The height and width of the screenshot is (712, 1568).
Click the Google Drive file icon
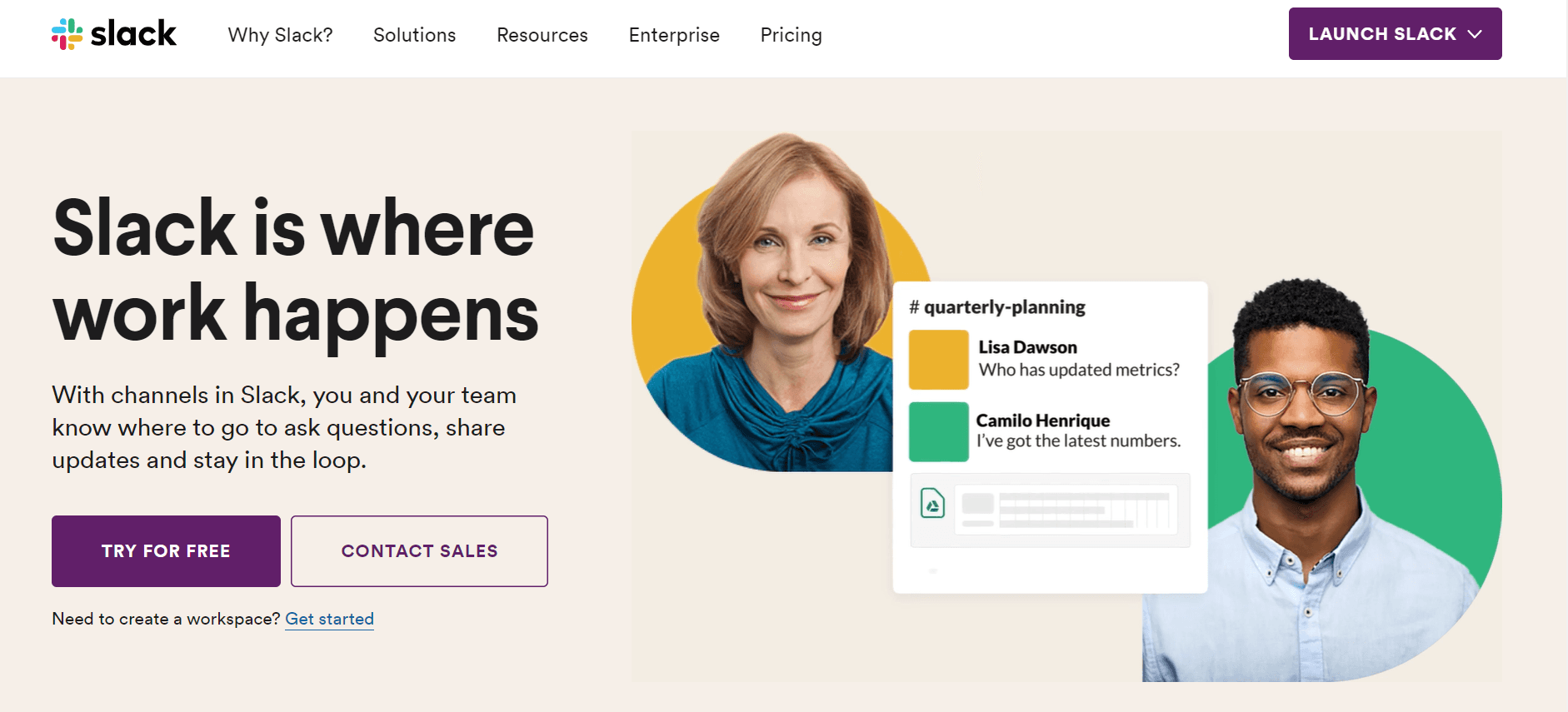[x=932, y=504]
